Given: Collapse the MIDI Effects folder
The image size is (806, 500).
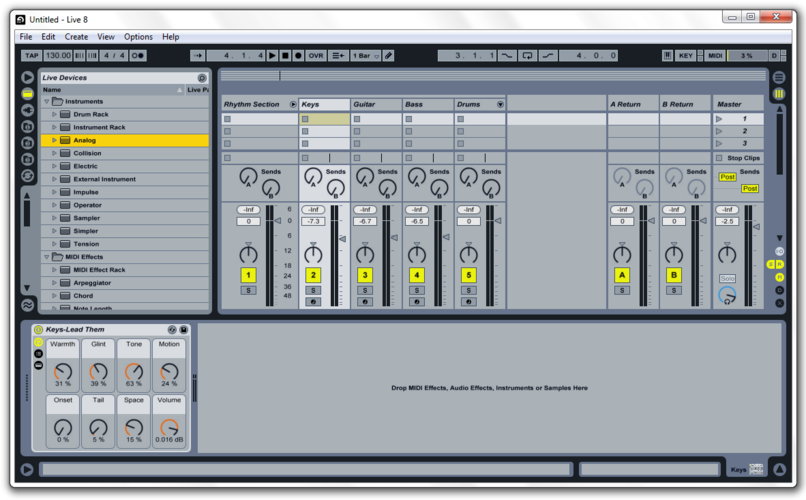Looking at the screenshot, I should click(47, 257).
